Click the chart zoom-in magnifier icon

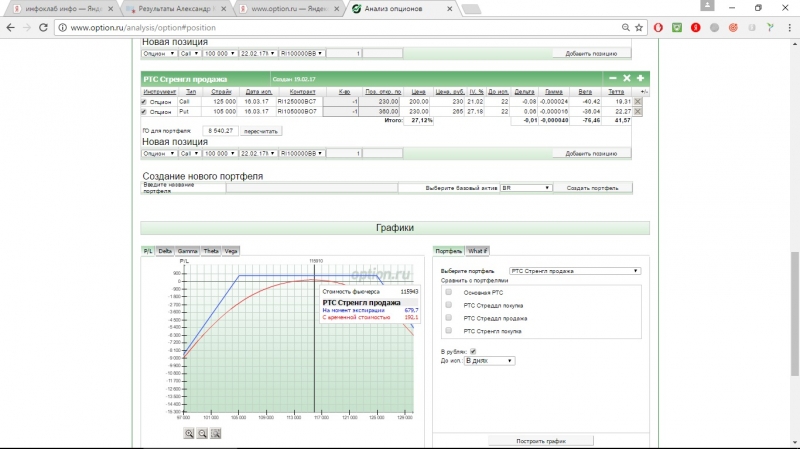(x=189, y=433)
